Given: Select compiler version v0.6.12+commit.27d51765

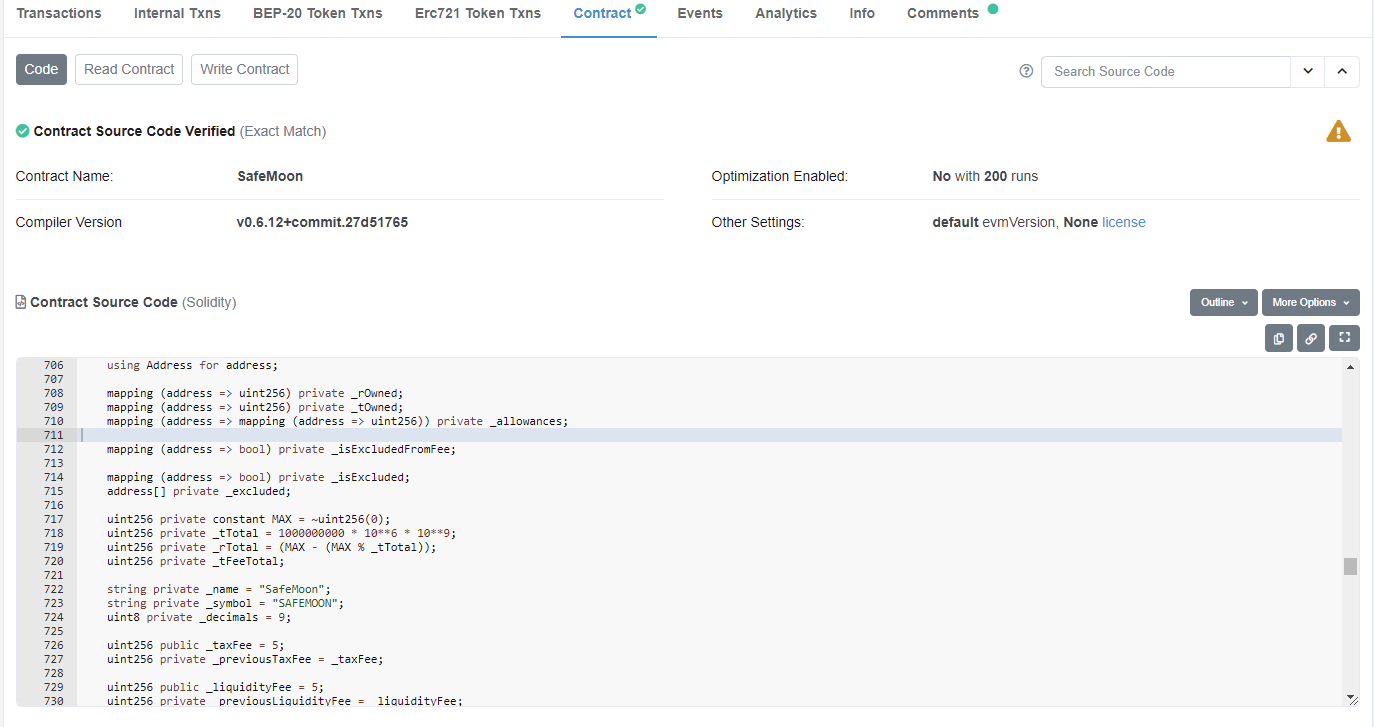Looking at the screenshot, I should pyautogui.click(x=322, y=222).
